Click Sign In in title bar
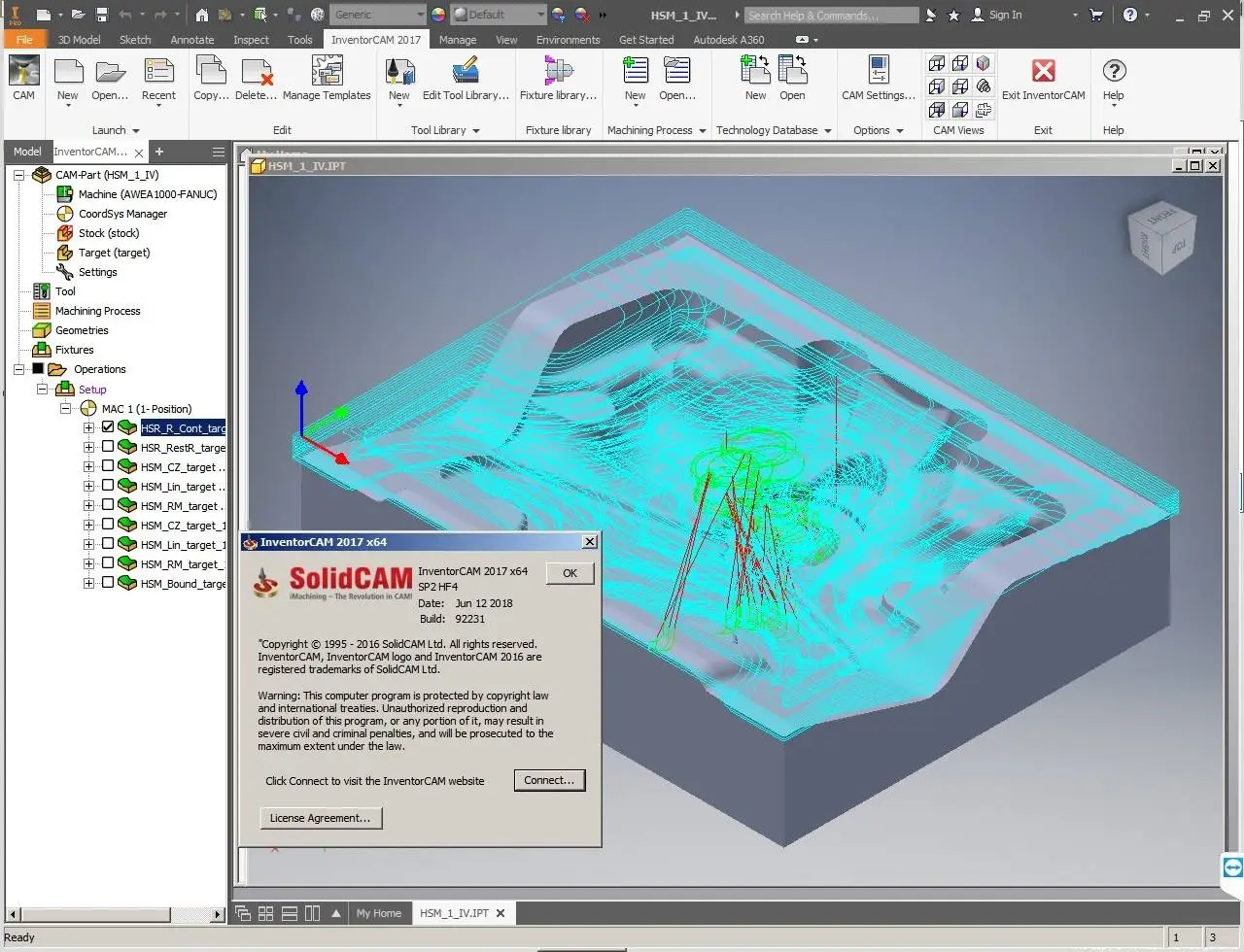Viewport: 1244px width, 952px height. click(x=998, y=15)
